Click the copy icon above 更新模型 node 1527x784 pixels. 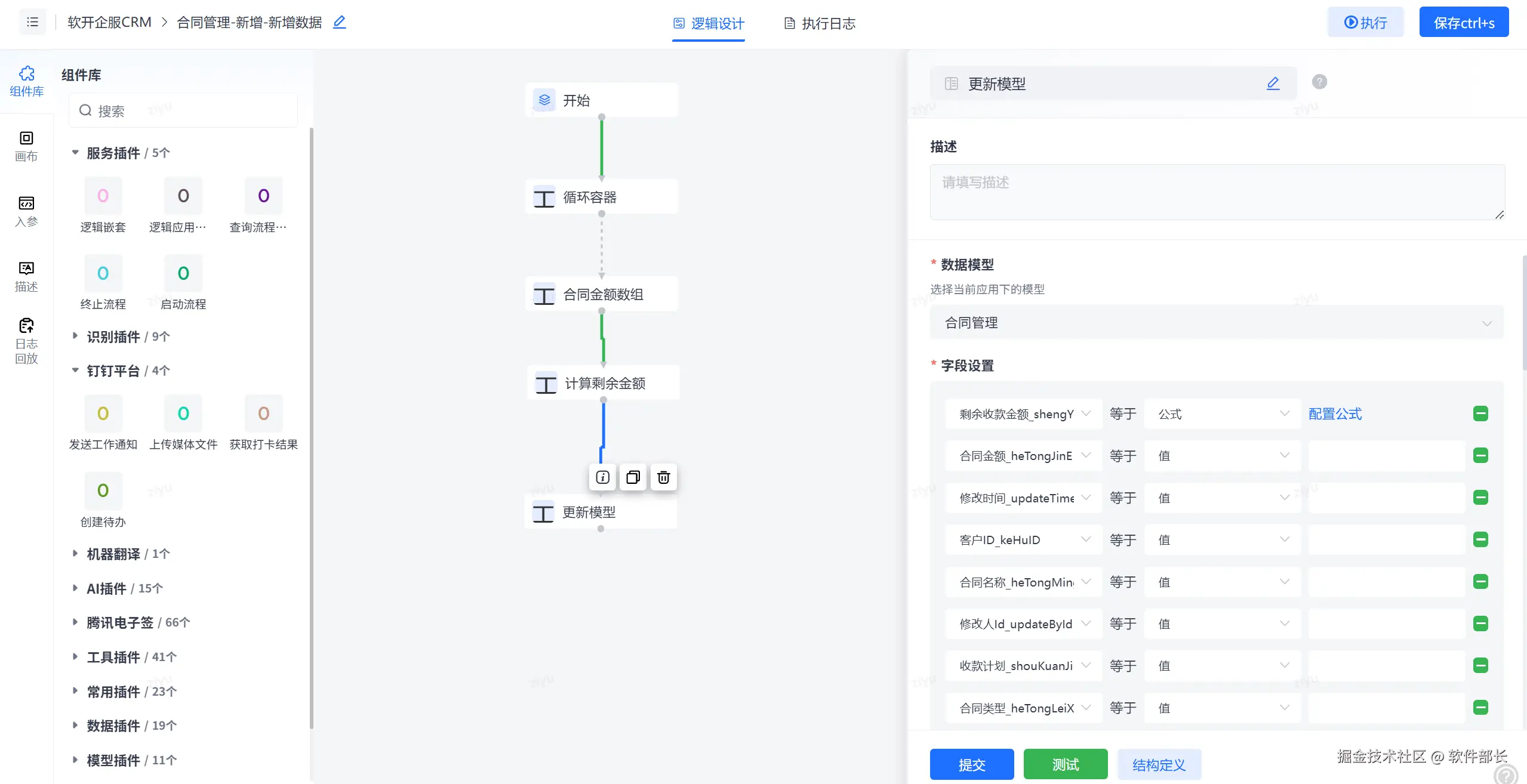point(633,477)
